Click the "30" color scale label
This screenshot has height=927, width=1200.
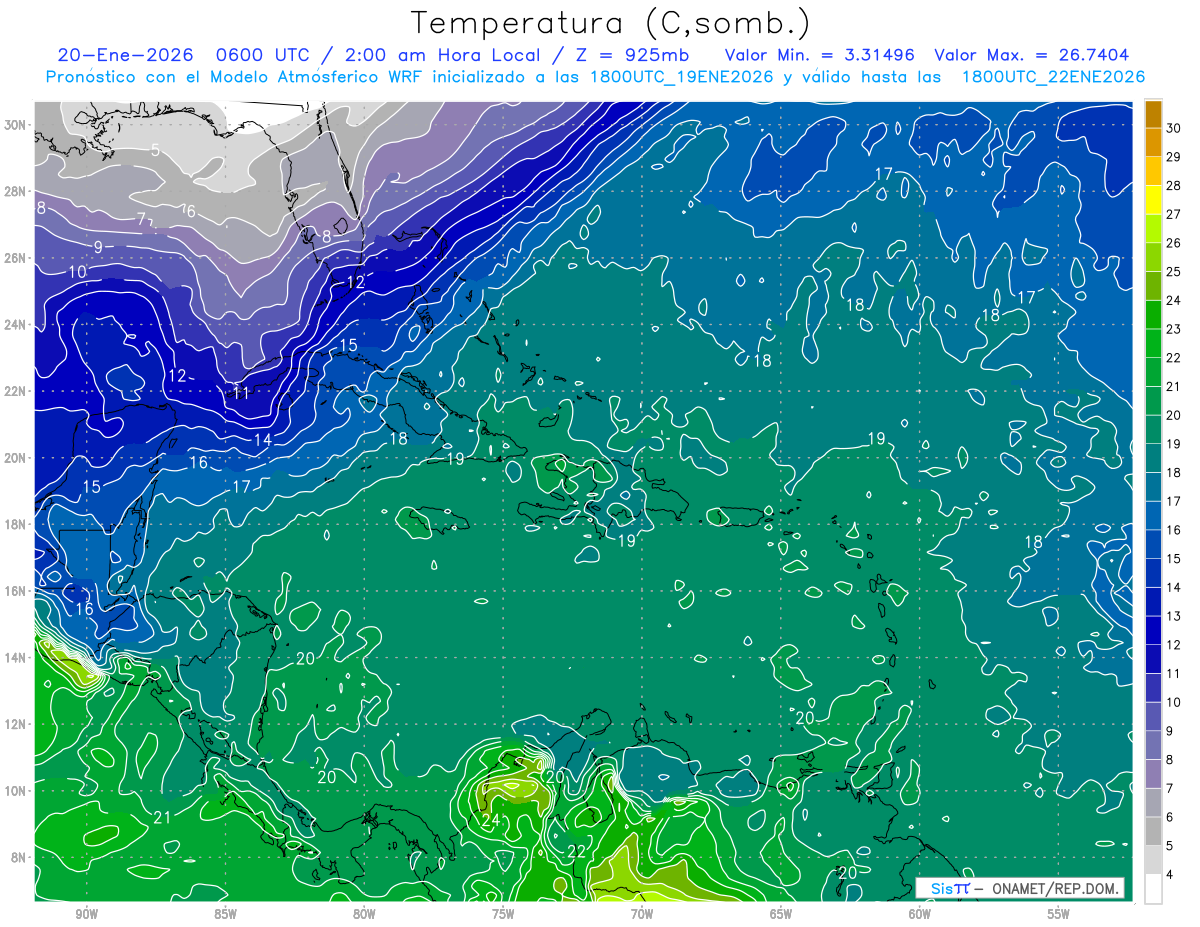point(1174,129)
